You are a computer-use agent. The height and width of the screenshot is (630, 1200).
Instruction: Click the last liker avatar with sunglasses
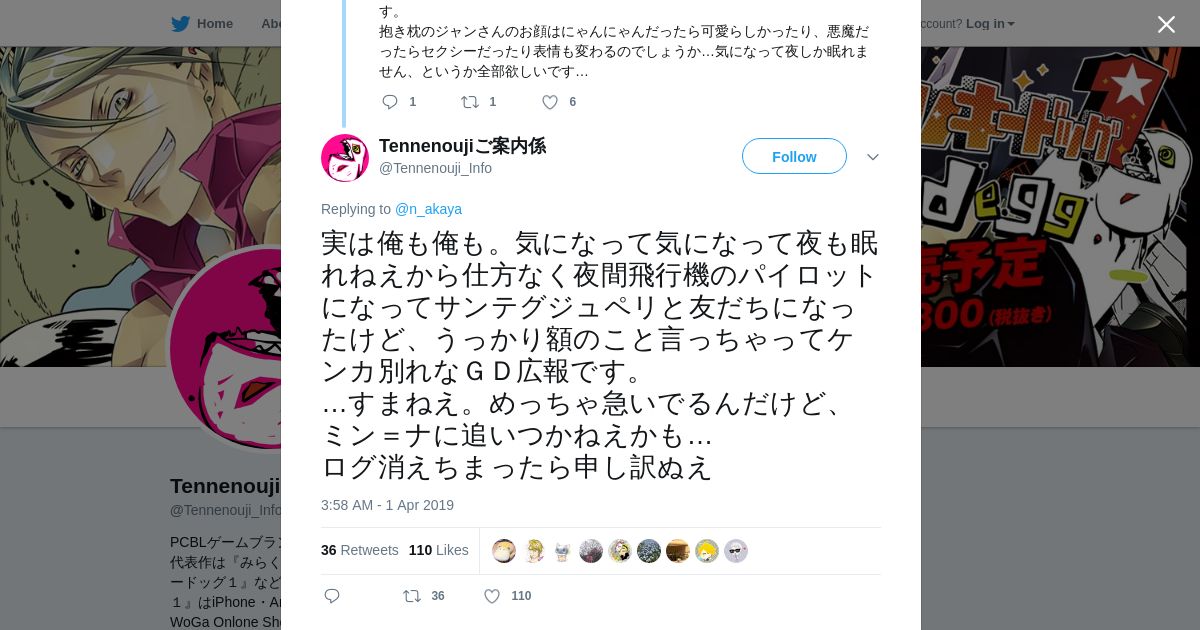point(736,551)
